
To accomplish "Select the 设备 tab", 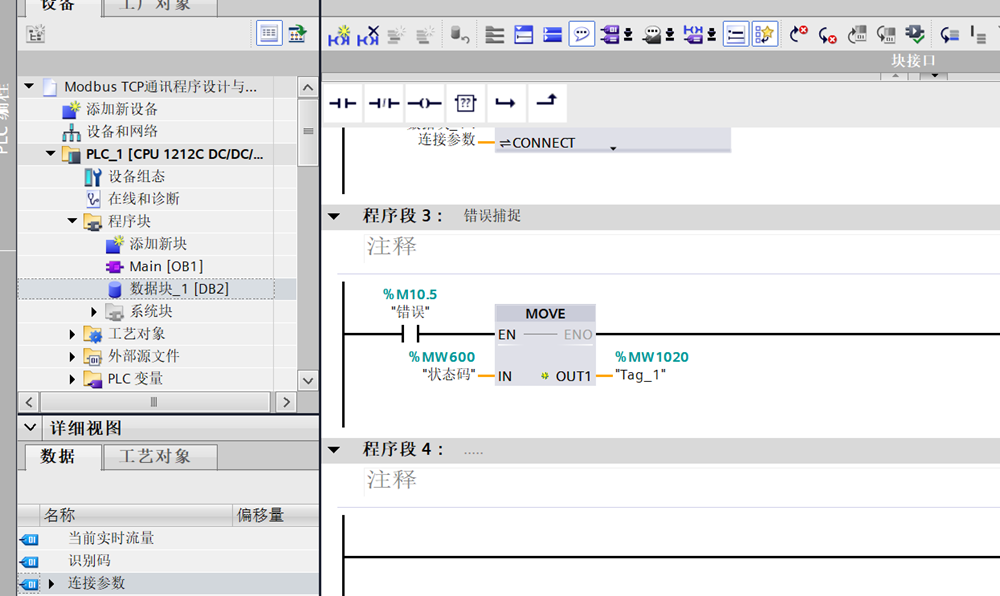I will coord(58,5).
